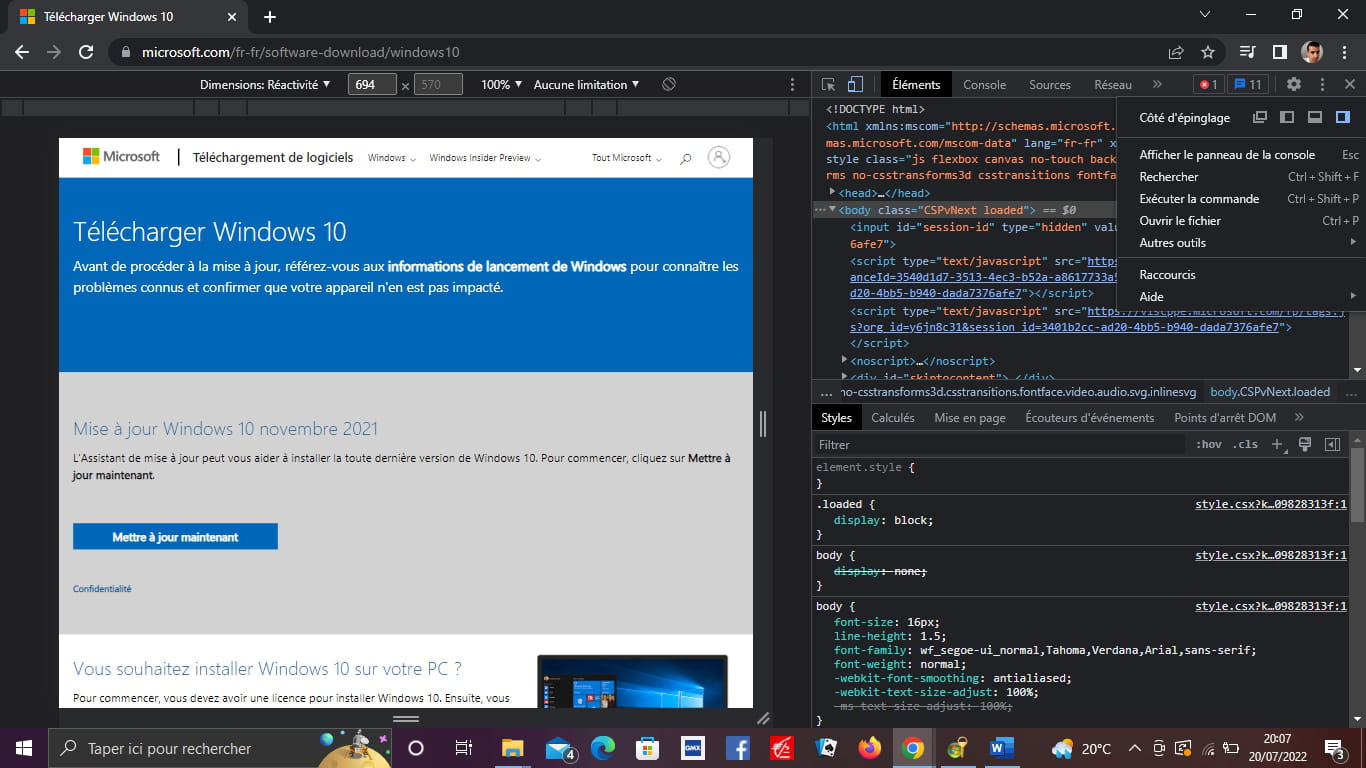The image size is (1366, 768).
Task: Select Rechercher from the menu
Action: click(x=1241, y=177)
